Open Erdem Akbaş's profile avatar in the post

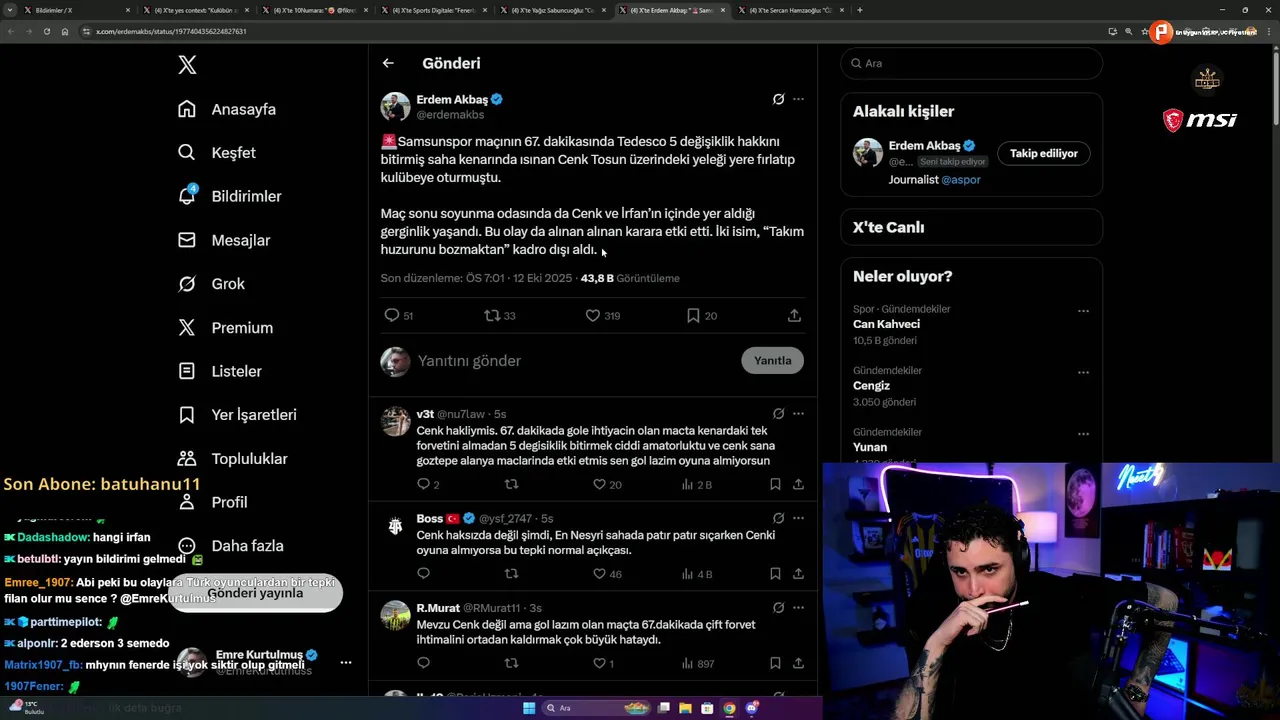pyautogui.click(x=395, y=107)
